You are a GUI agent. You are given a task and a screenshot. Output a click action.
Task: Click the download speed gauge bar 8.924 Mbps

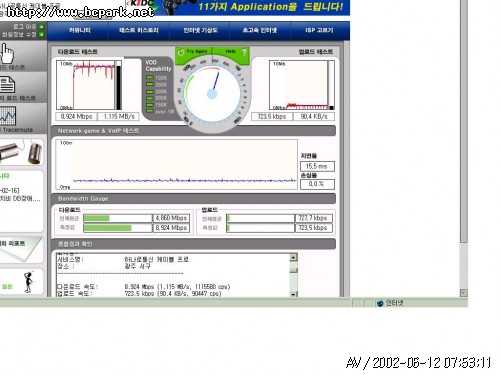(x=118, y=228)
